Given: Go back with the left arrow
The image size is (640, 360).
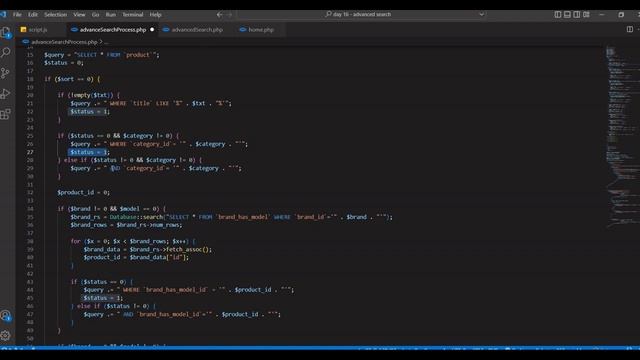Looking at the screenshot, I should (220, 15).
